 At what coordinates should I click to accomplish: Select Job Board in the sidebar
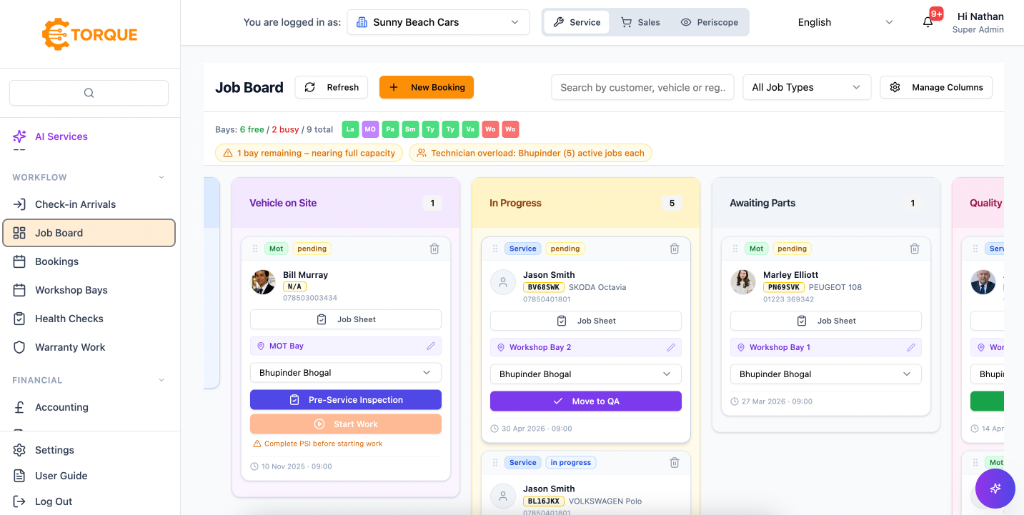coord(89,233)
